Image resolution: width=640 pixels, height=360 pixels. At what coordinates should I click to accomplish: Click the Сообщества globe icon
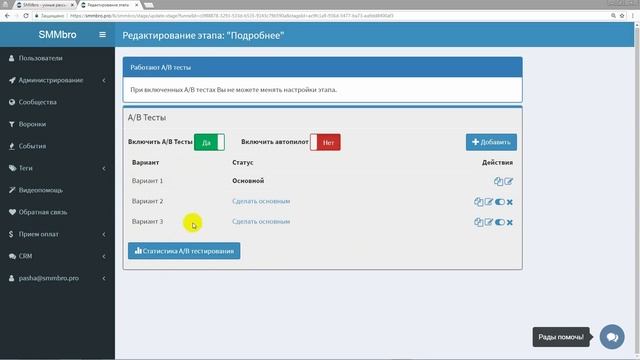coord(12,102)
